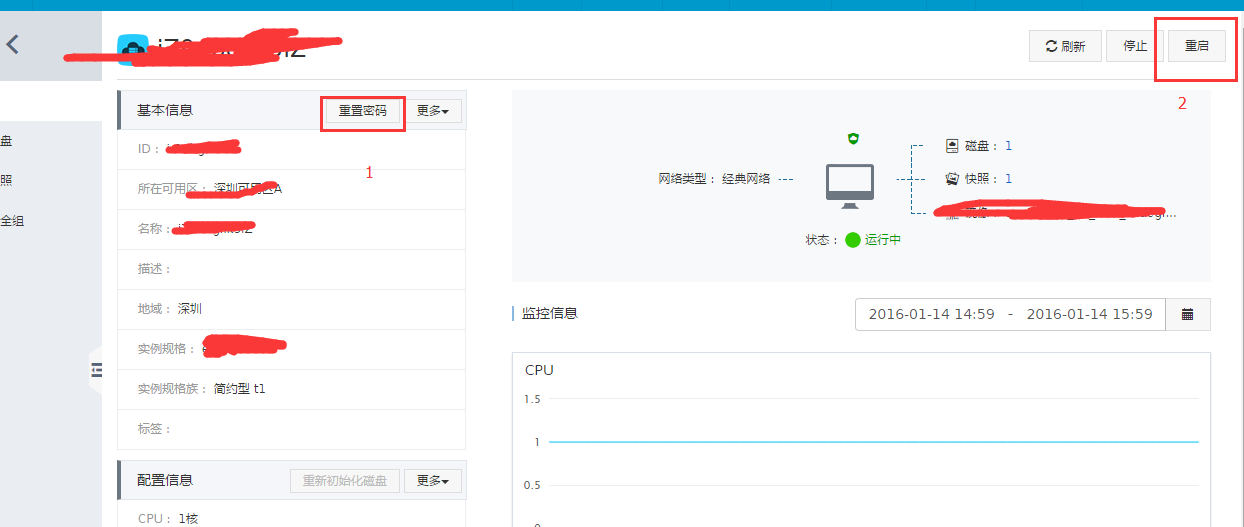
Task: Click the 运行中 status text
Action: pyautogui.click(x=883, y=241)
